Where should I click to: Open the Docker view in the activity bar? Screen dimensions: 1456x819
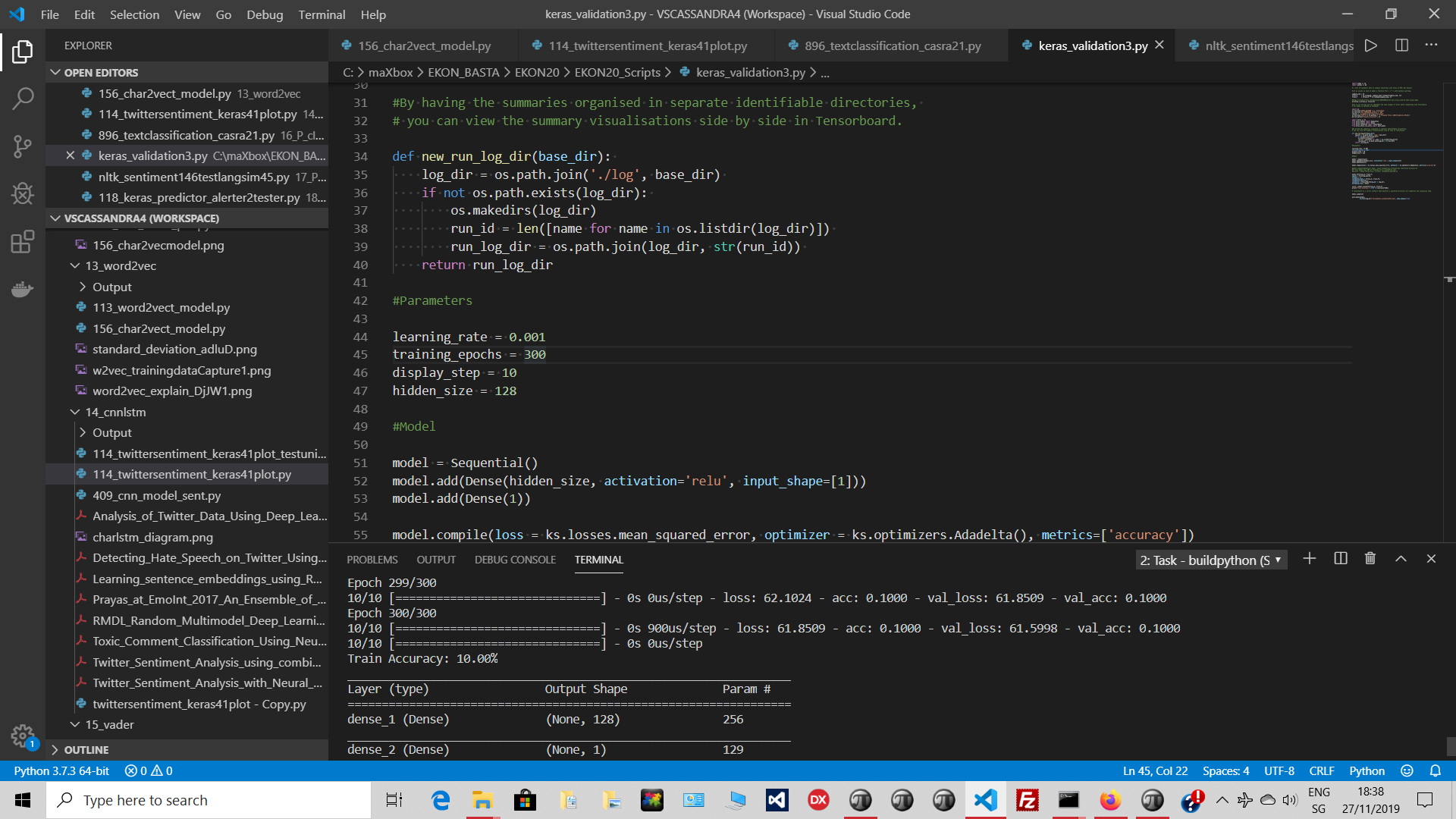(22, 289)
